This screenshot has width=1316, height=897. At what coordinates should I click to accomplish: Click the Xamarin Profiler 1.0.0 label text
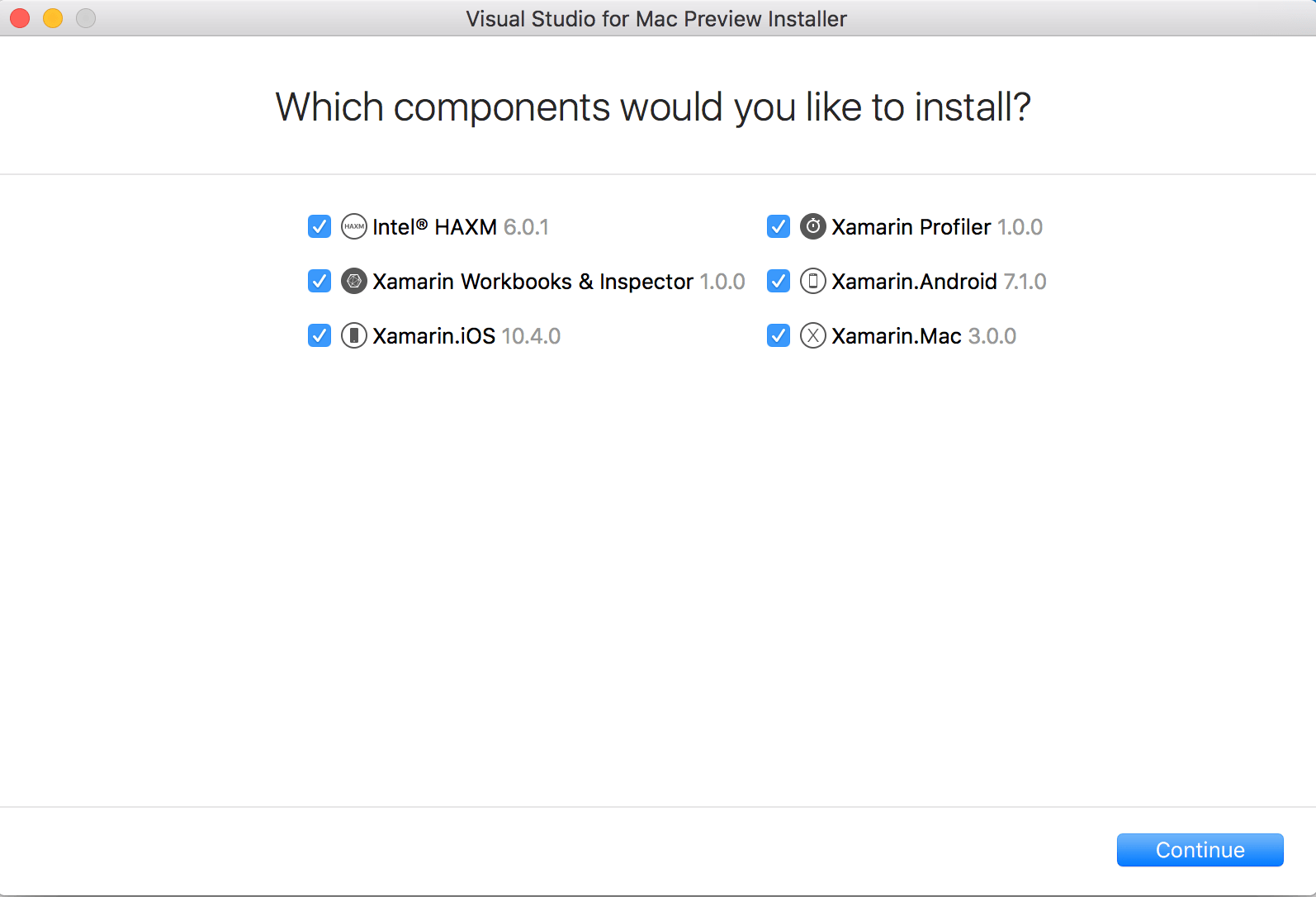tap(937, 227)
